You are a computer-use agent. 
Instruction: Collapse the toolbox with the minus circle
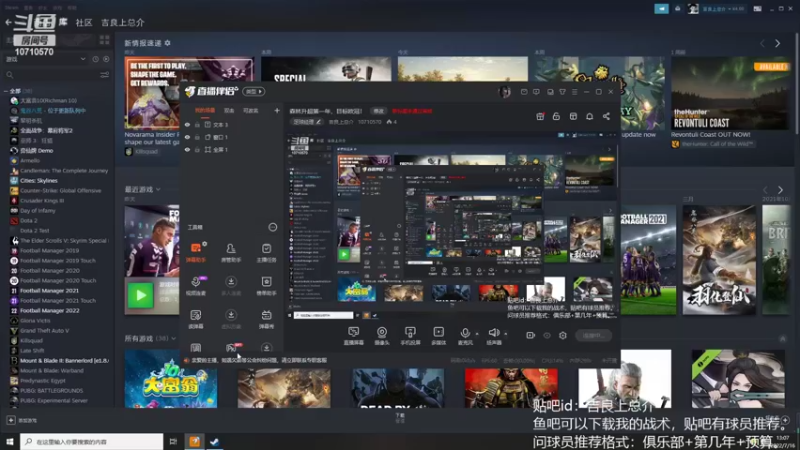click(x=272, y=227)
